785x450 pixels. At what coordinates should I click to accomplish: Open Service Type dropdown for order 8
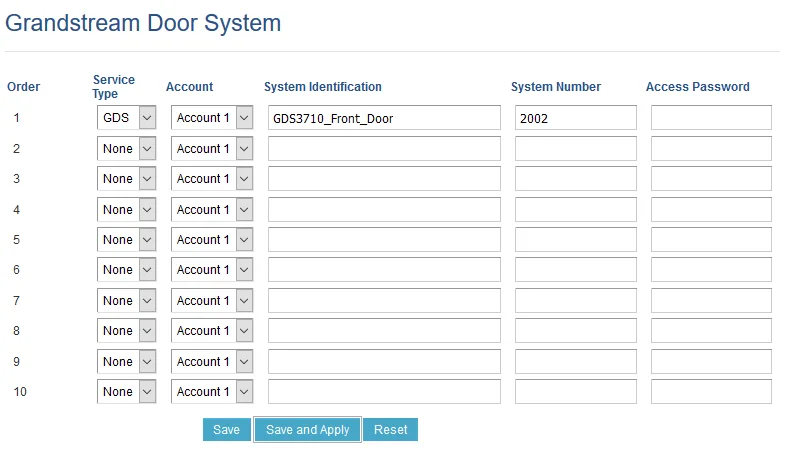[x=126, y=331]
